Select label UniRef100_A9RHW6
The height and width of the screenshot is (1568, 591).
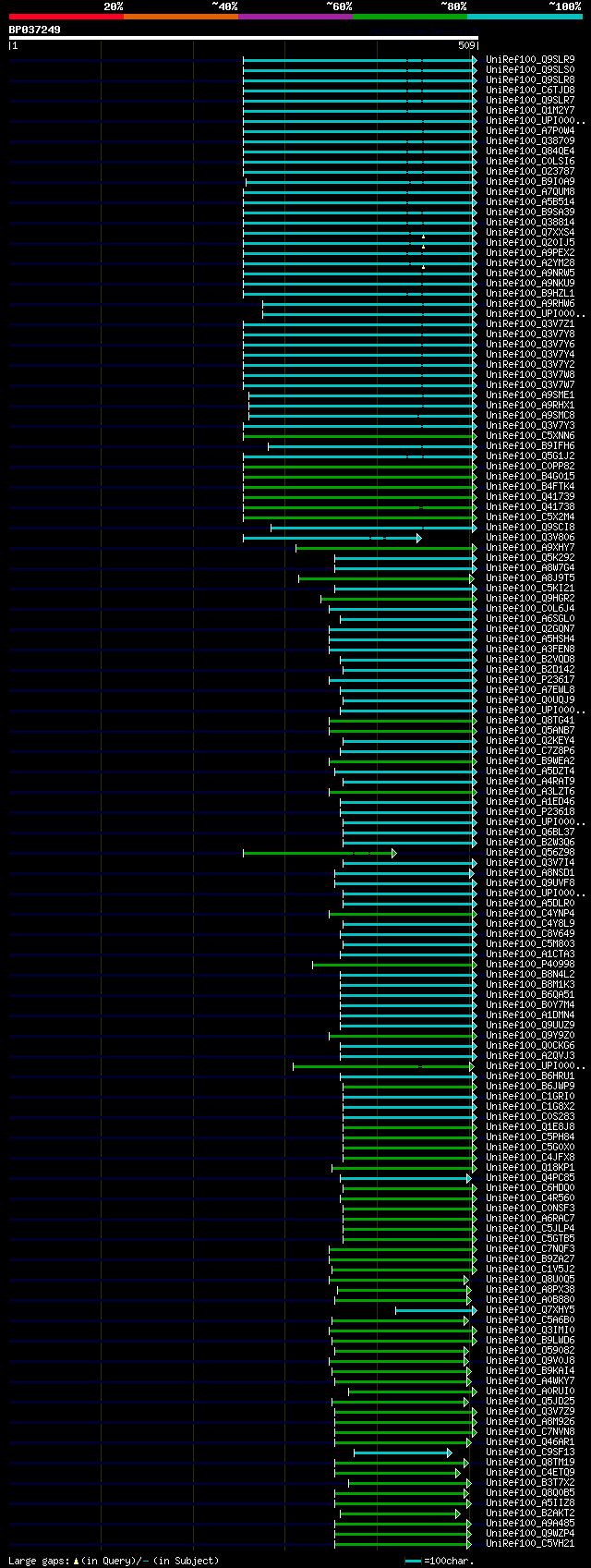(x=530, y=304)
